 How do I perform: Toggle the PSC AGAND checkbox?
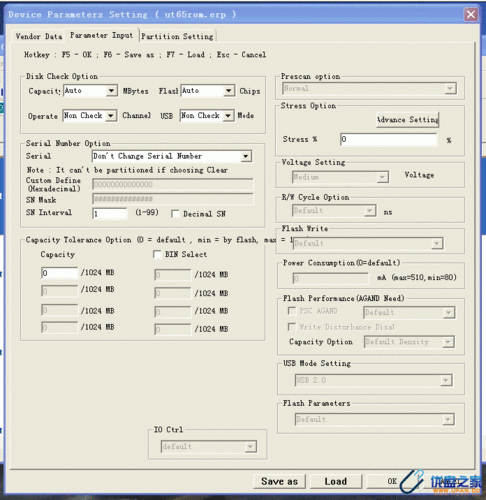tap(292, 311)
